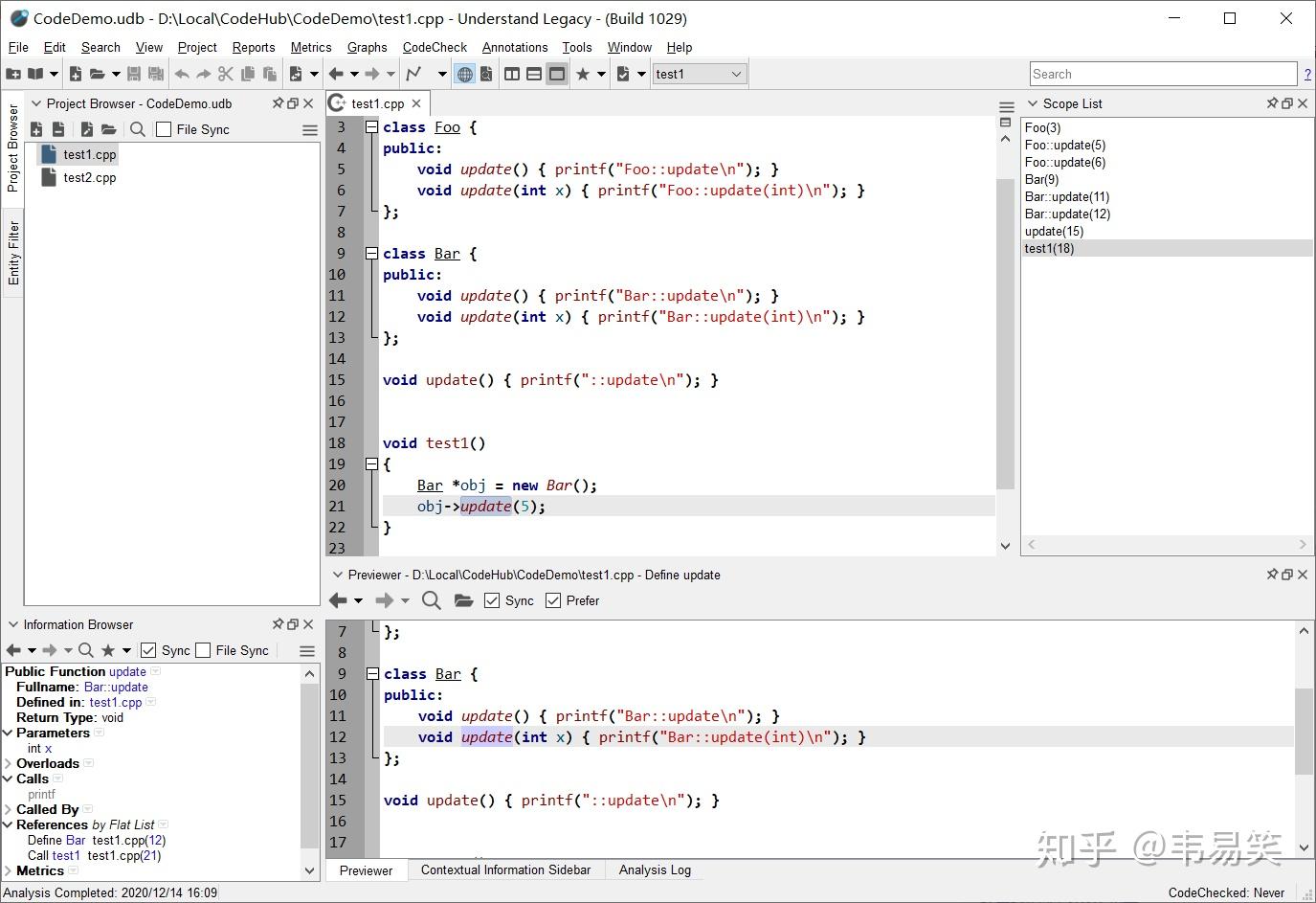This screenshot has height=903, width=1316.
Task: Click the hamburger menu in Project Browser
Action: pyautogui.click(x=309, y=129)
